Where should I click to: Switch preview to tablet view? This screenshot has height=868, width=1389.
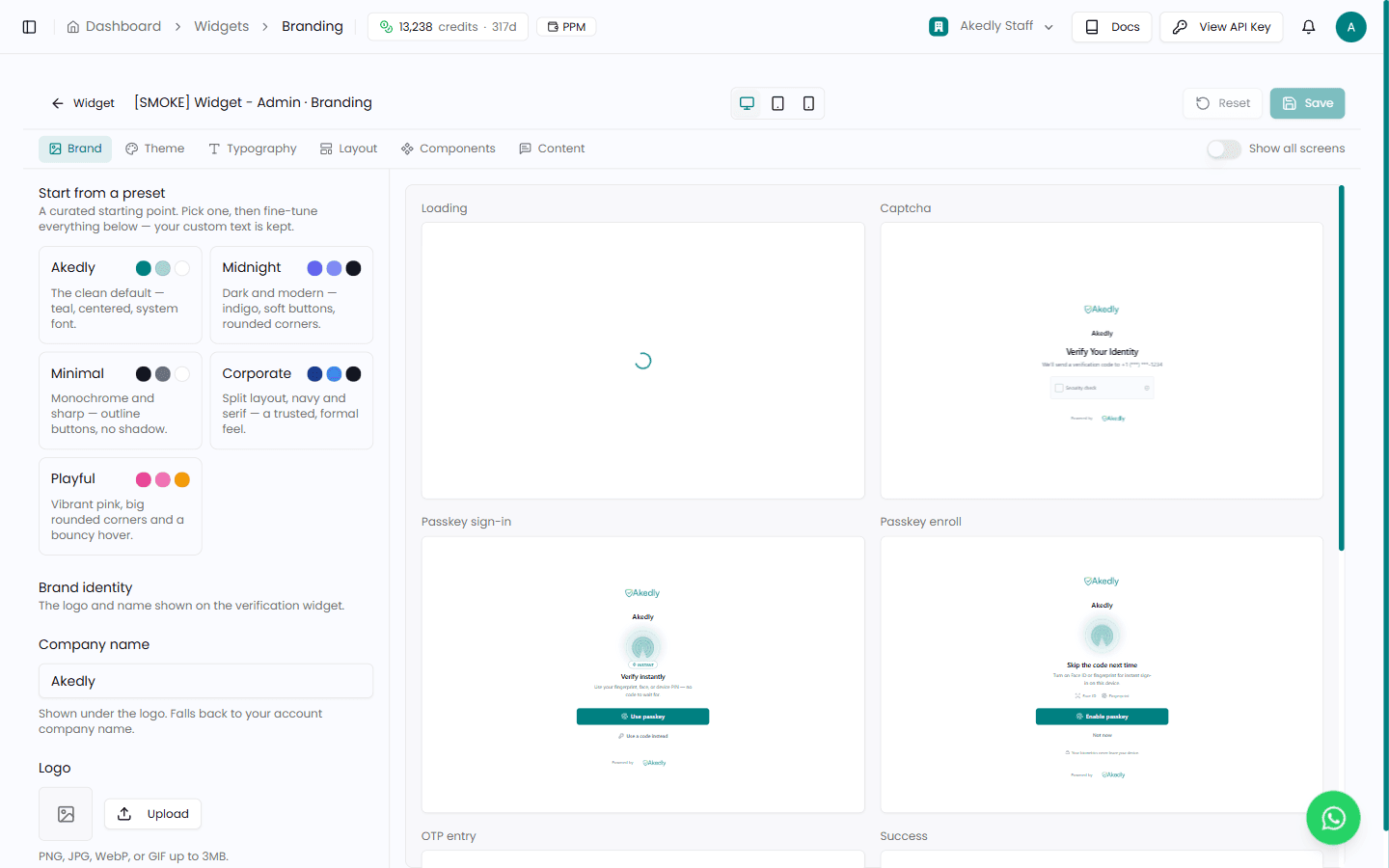click(777, 103)
